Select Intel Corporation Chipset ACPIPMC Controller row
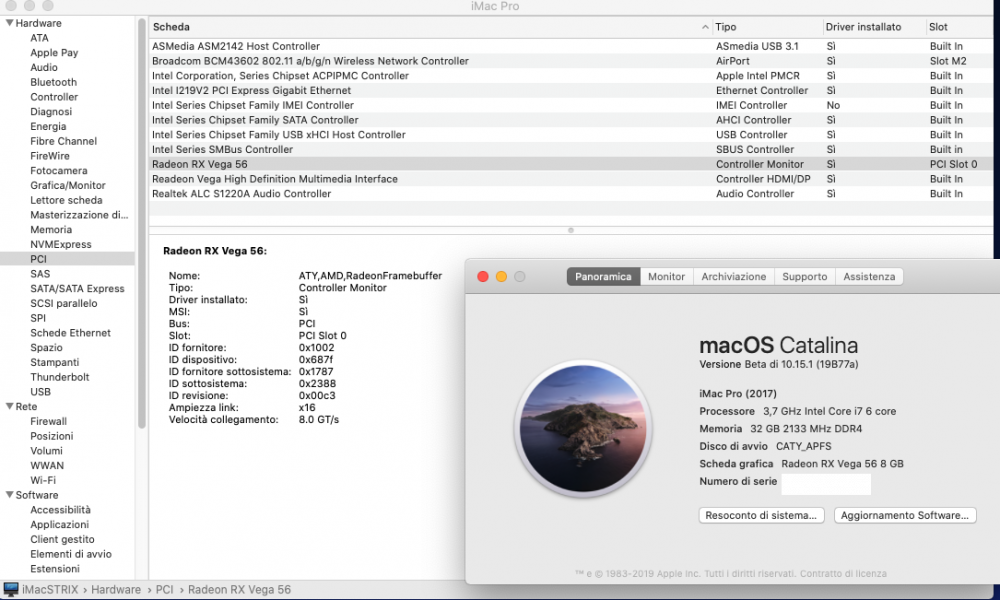Image resolution: width=1000 pixels, height=600 pixels. (x=570, y=75)
